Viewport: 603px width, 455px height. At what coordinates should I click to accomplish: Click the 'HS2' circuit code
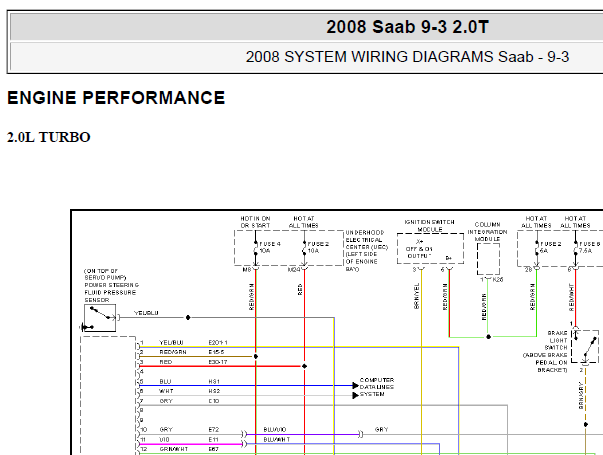(x=214, y=391)
